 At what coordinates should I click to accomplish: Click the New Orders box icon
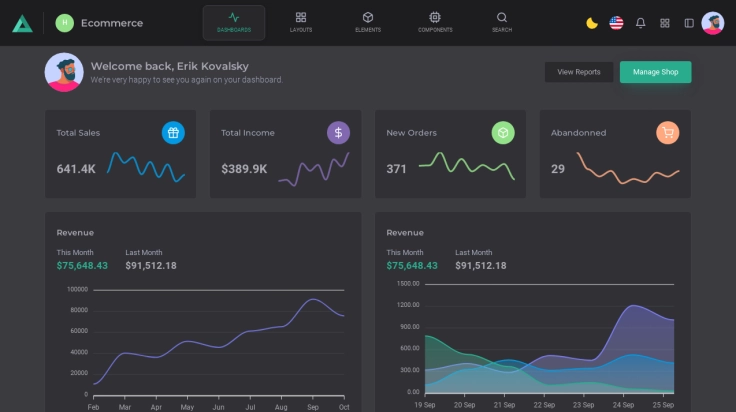(x=503, y=132)
